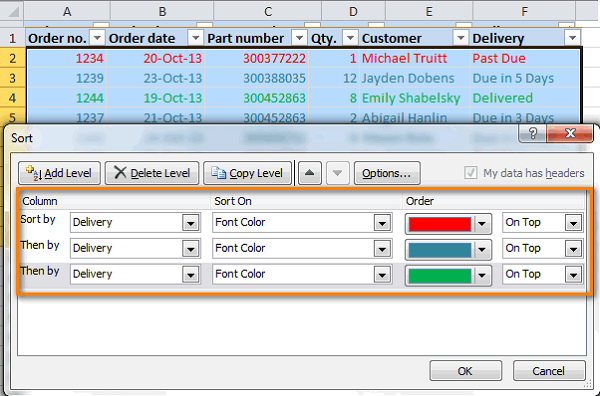The width and height of the screenshot is (600, 396).
Task: Open the Customer column filter dropdown
Action: [461, 38]
